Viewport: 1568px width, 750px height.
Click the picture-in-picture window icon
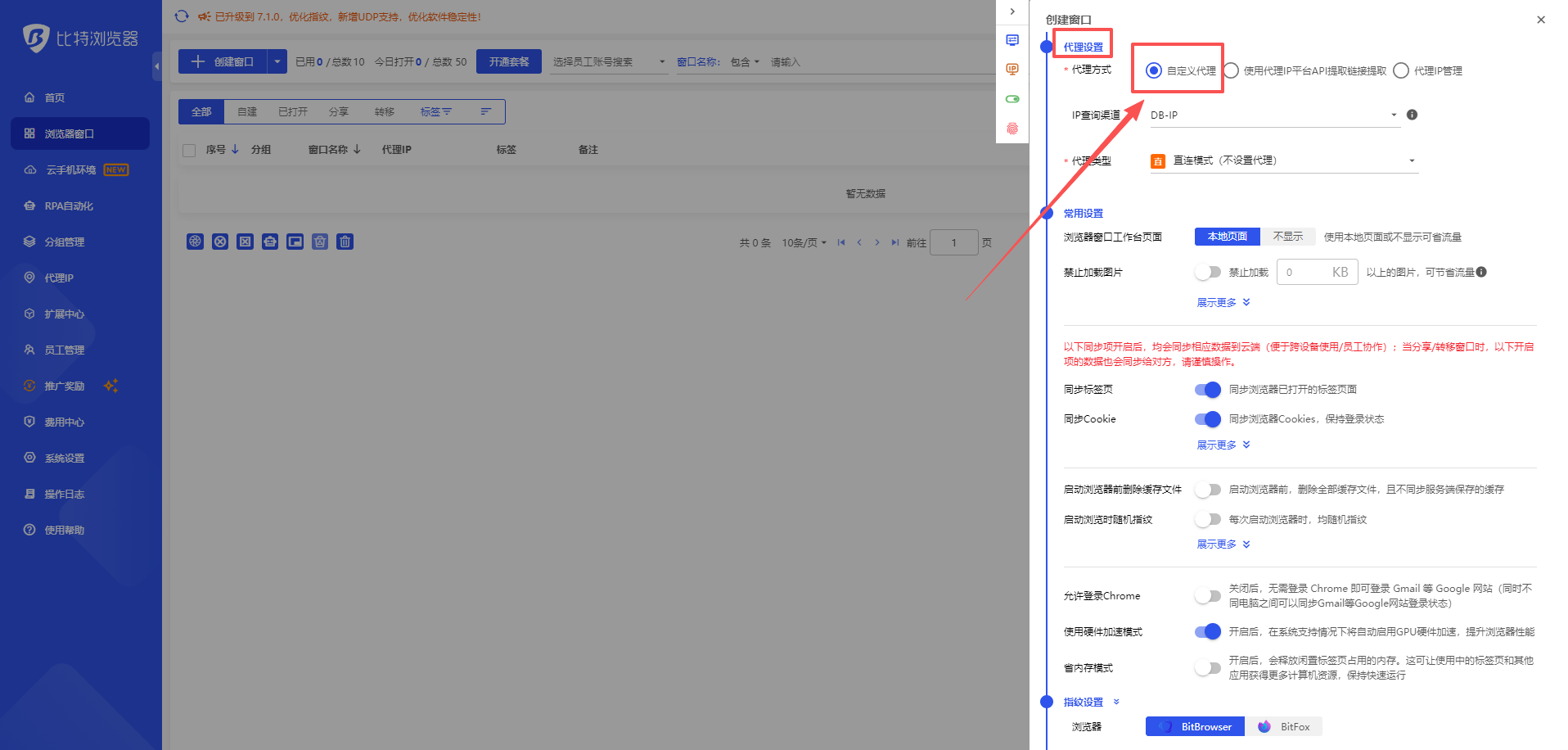295,242
